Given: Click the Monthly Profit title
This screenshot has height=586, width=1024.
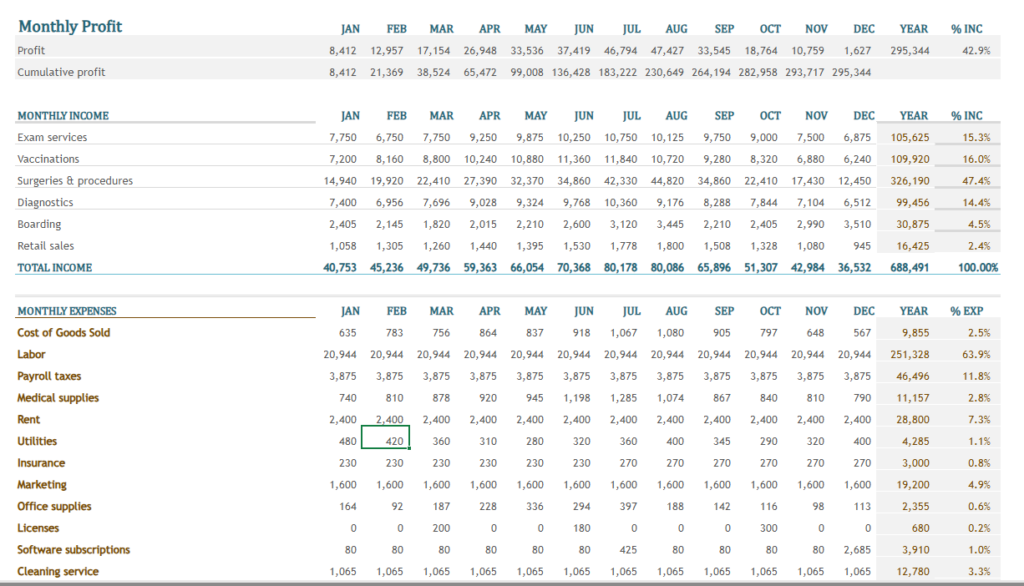Looking at the screenshot, I should point(70,26).
